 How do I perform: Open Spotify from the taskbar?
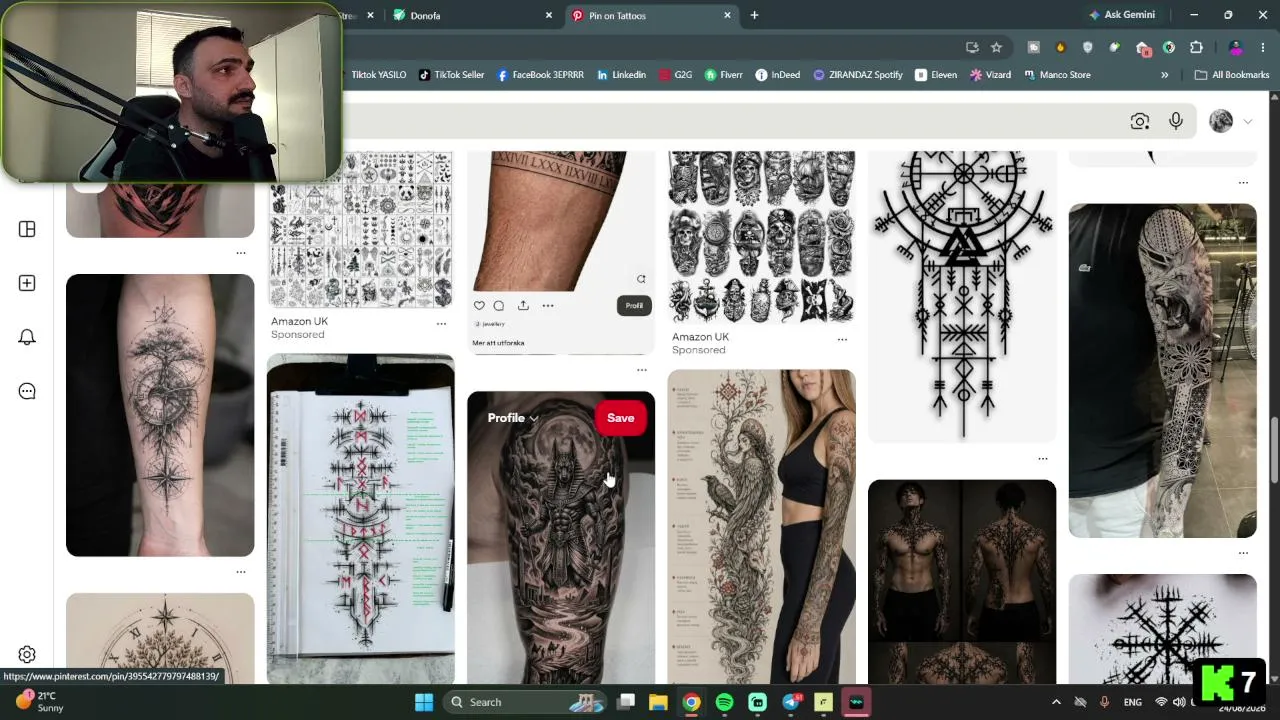click(724, 702)
